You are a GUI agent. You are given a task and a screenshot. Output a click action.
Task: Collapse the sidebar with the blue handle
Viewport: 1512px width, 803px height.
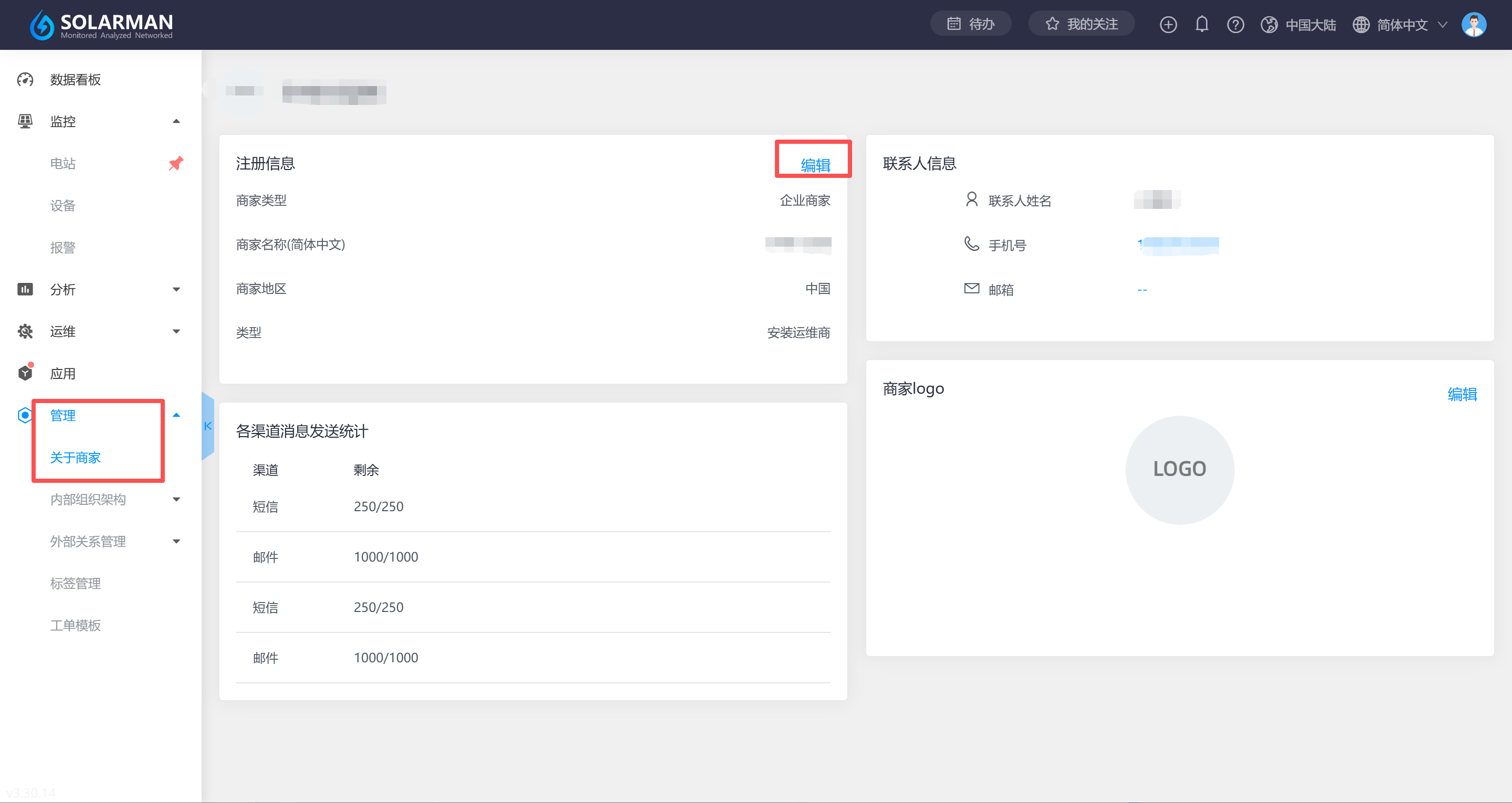pyautogui.click(x=208, y=426)
